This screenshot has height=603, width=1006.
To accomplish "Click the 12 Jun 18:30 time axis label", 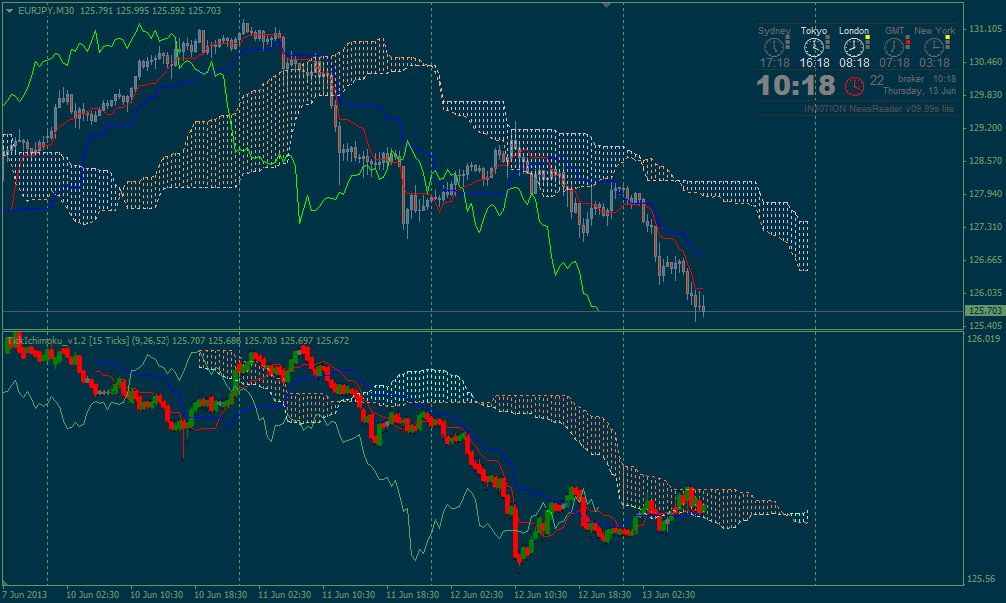I will click(x=604, y=595).
